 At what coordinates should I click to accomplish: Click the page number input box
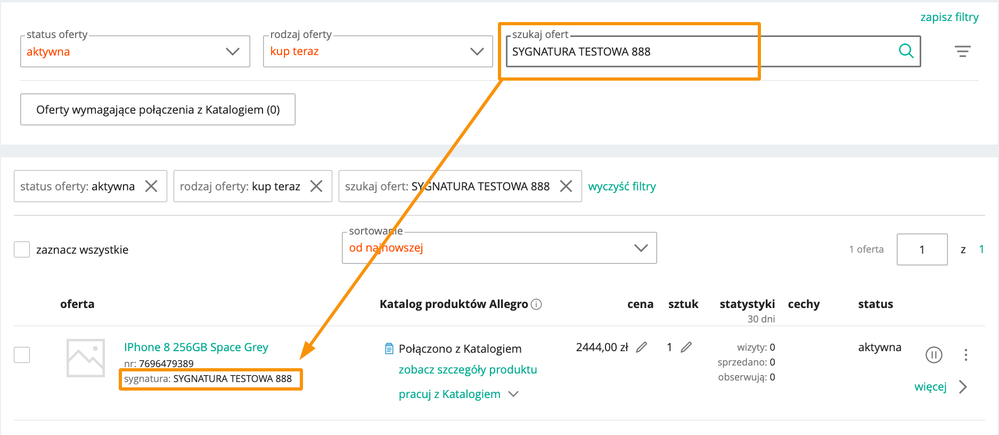pos(922,250)
